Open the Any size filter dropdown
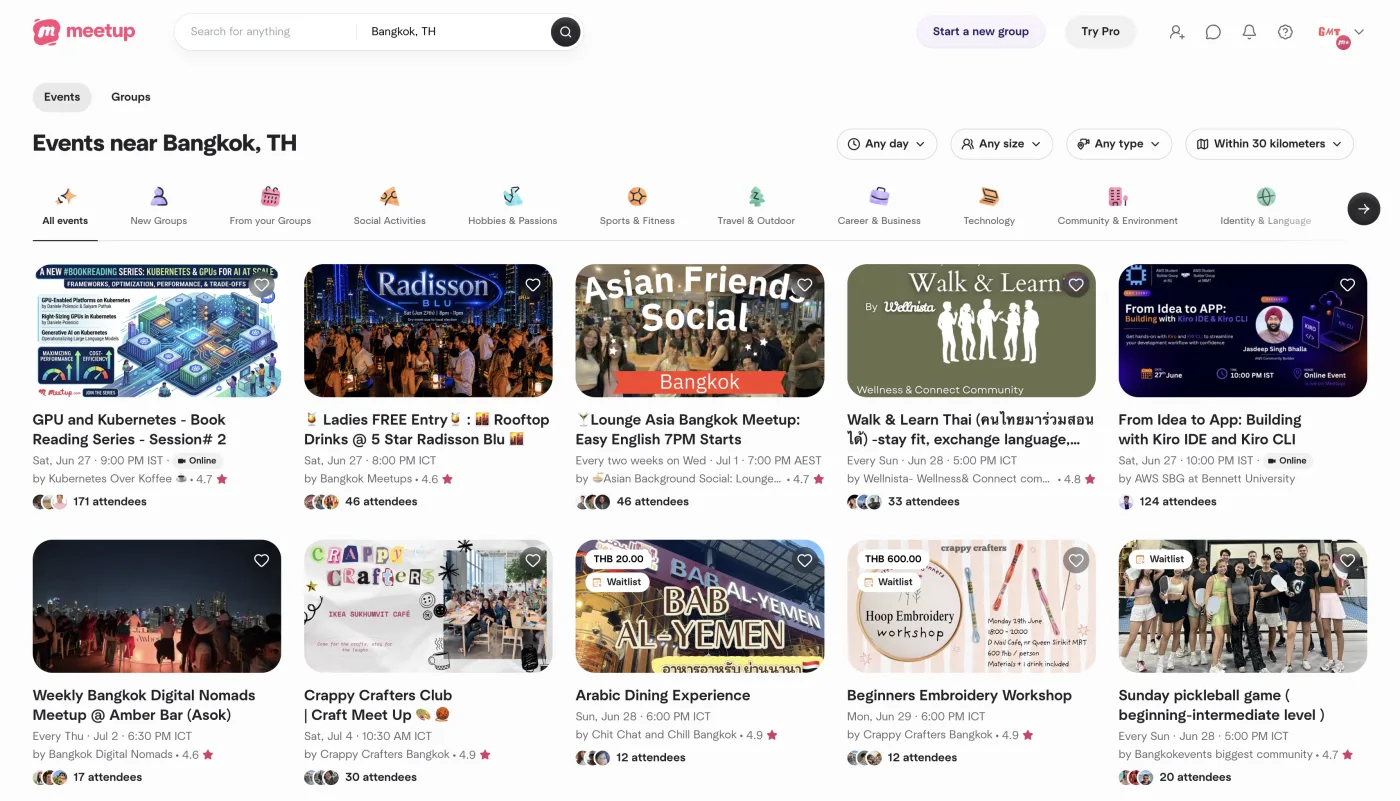This screenshot has width=1400, height=801. click(1001, 144)
